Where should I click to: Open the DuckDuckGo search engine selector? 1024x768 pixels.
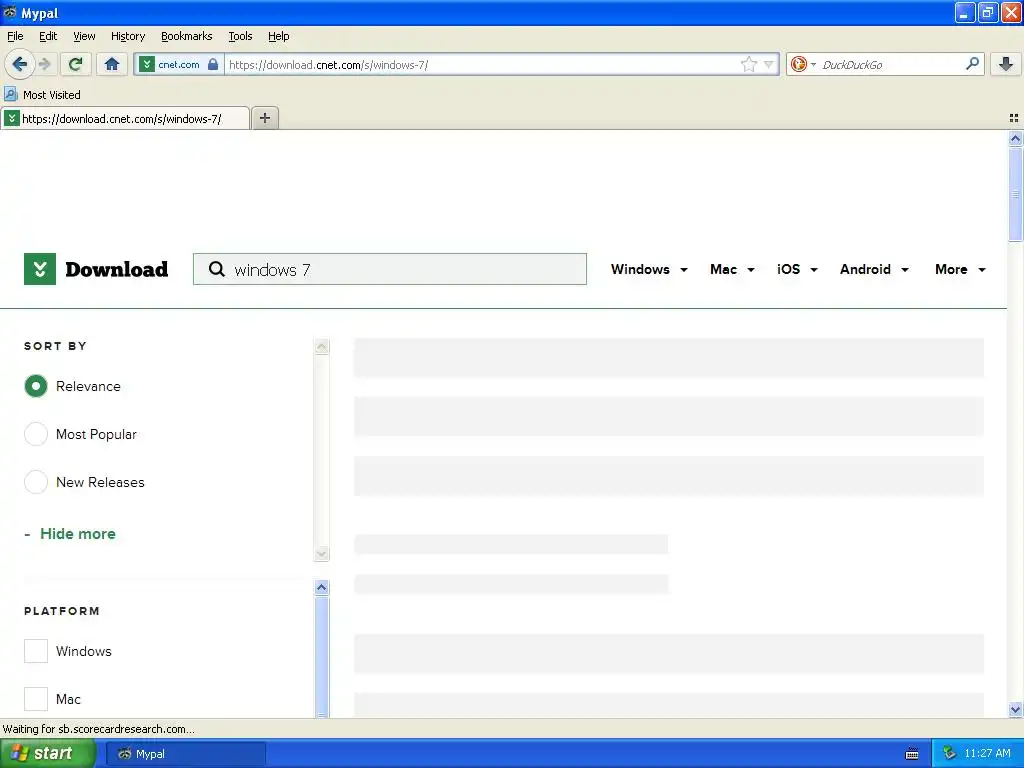(803, 64)
